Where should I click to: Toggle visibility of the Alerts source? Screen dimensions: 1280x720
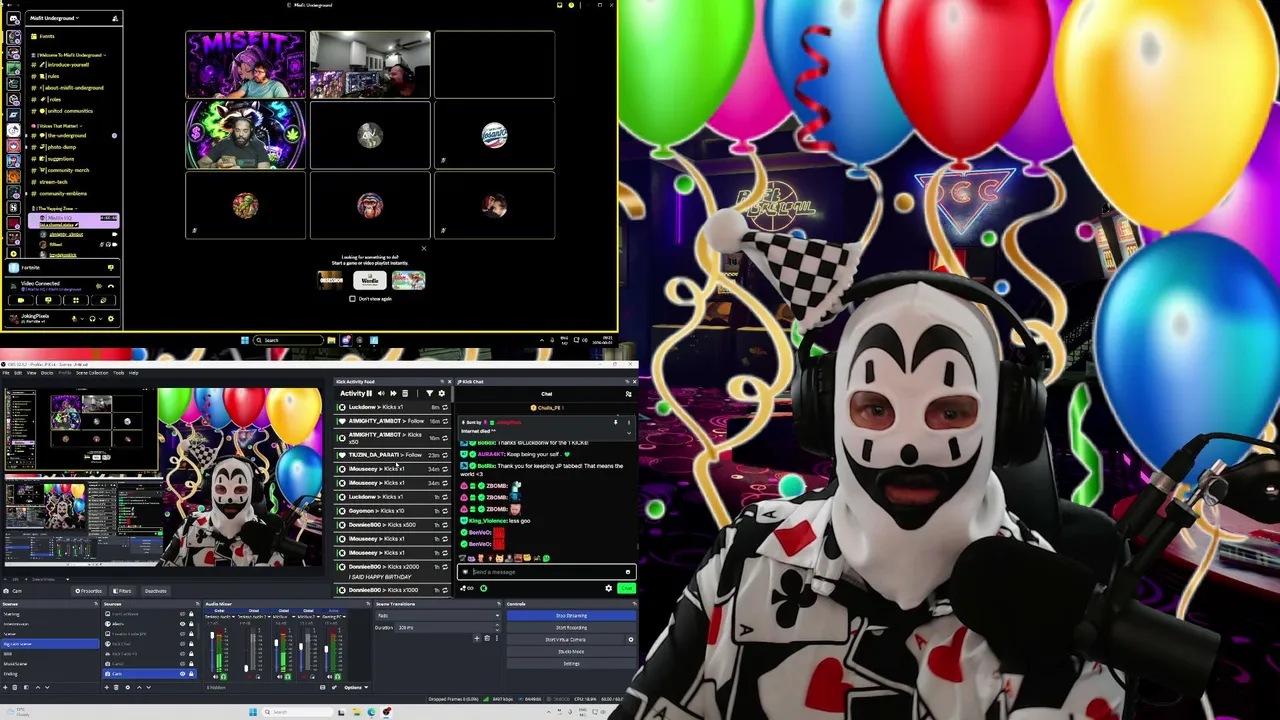point(182,624)
